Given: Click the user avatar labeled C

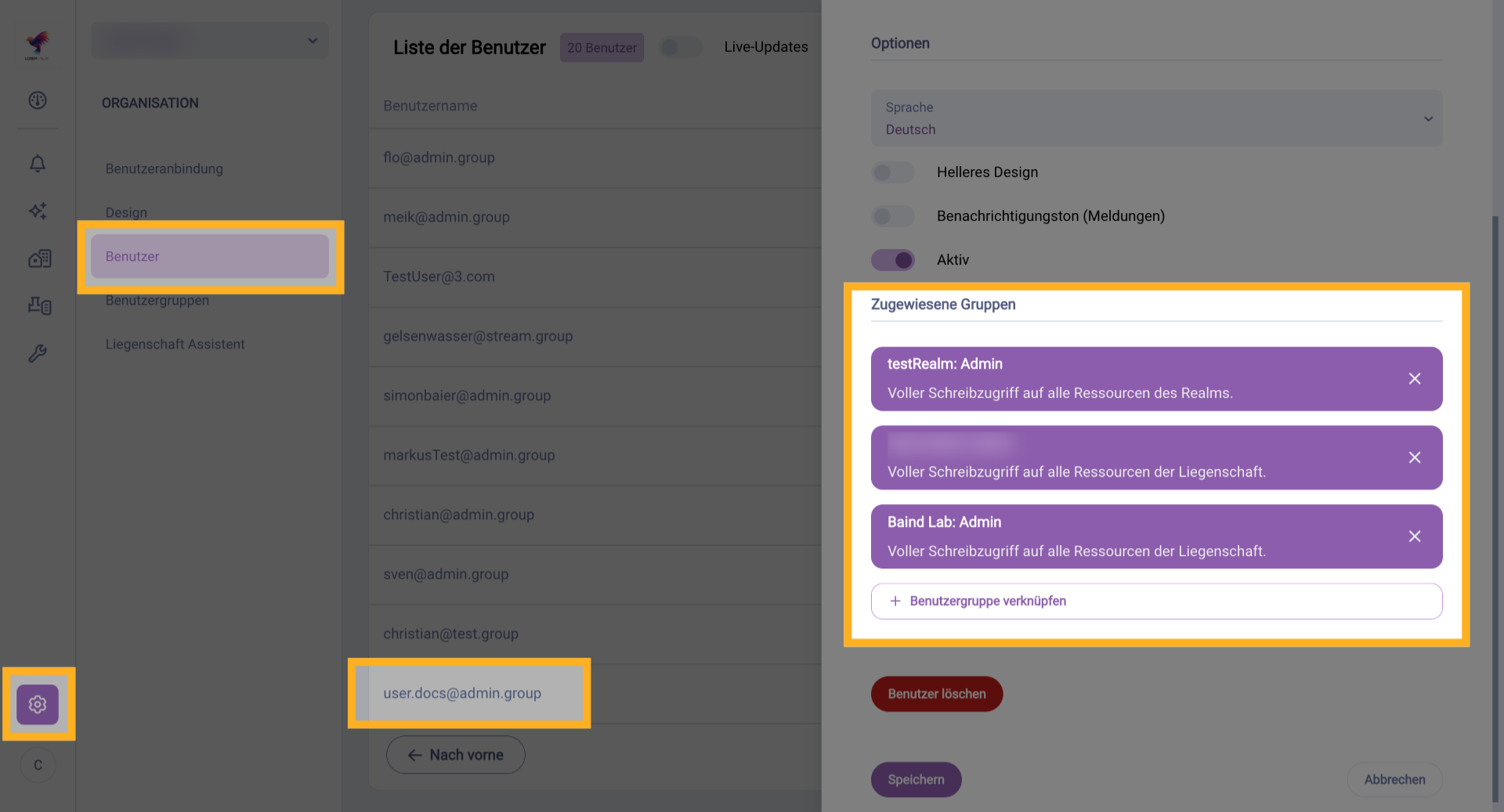Looking at the screenshot, I should (x=38, y=765).
